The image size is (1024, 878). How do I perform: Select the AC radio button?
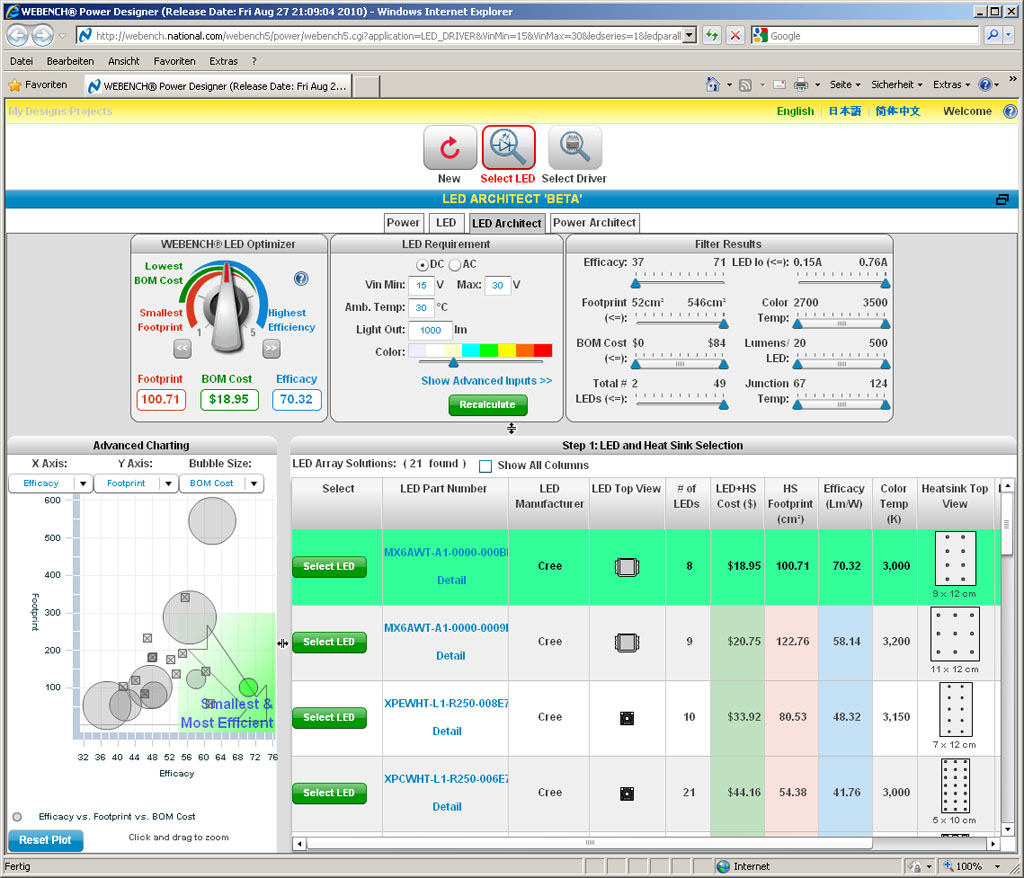[455, 264]
